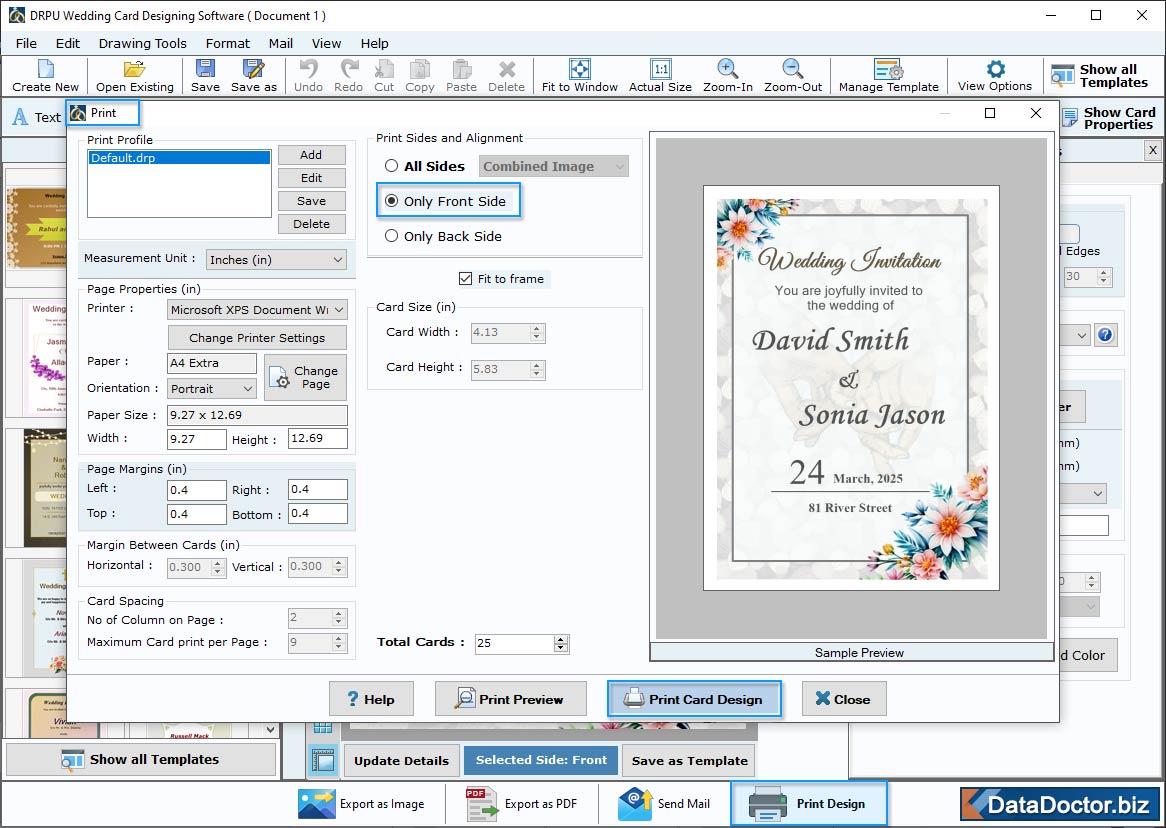The width and height of the screenshot is (1166, 828).
Task: Click Show all Templates toolbar icon
Action: 1063,75
